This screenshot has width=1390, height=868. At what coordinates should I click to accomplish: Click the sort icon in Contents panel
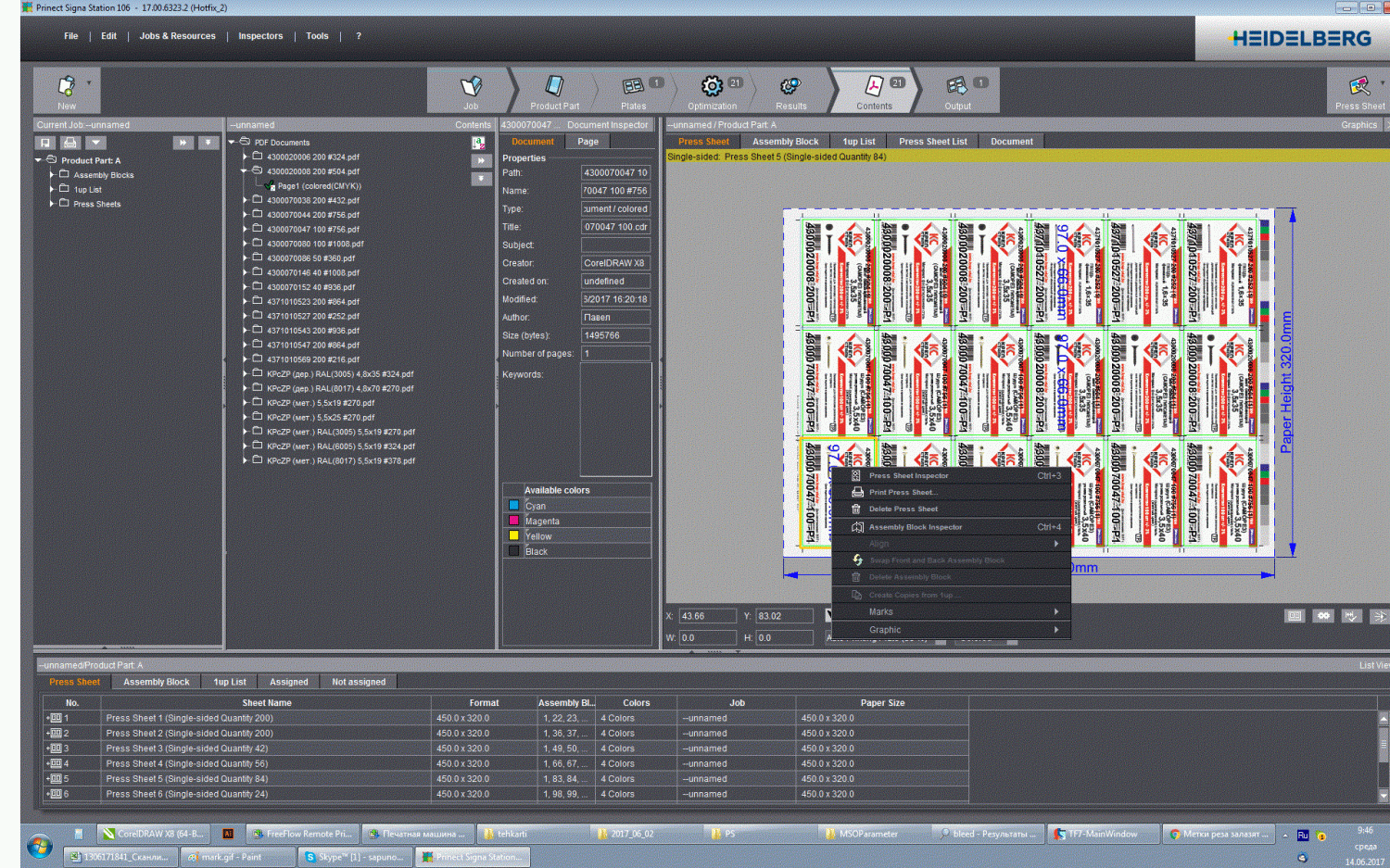[478, 143]
